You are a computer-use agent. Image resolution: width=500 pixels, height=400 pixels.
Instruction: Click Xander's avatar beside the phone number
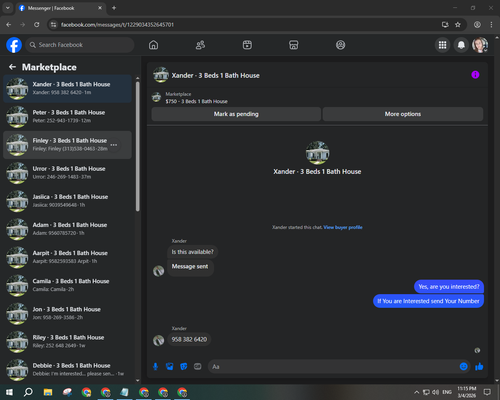tap(158, 340)
